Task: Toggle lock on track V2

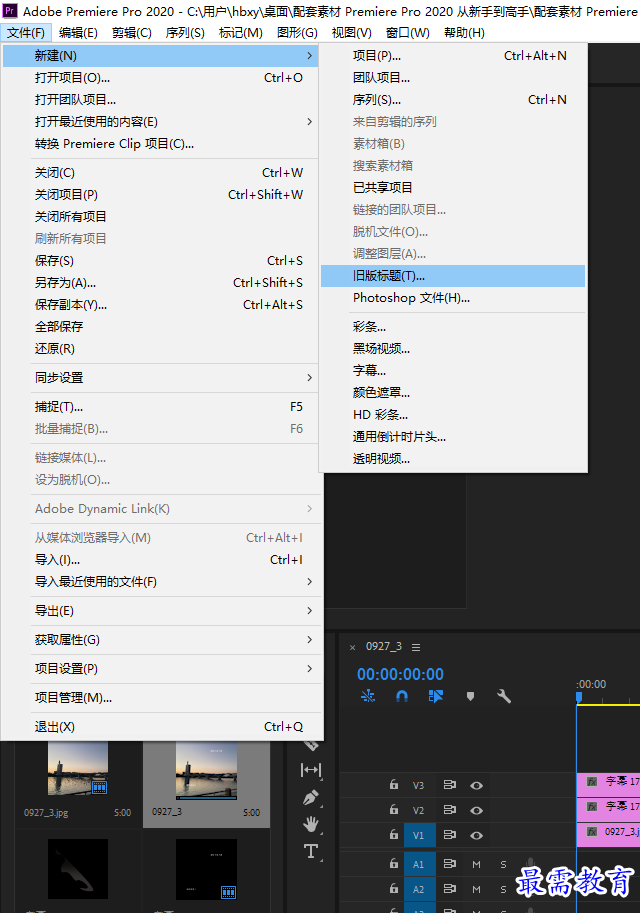Action: tap(394, 810)
